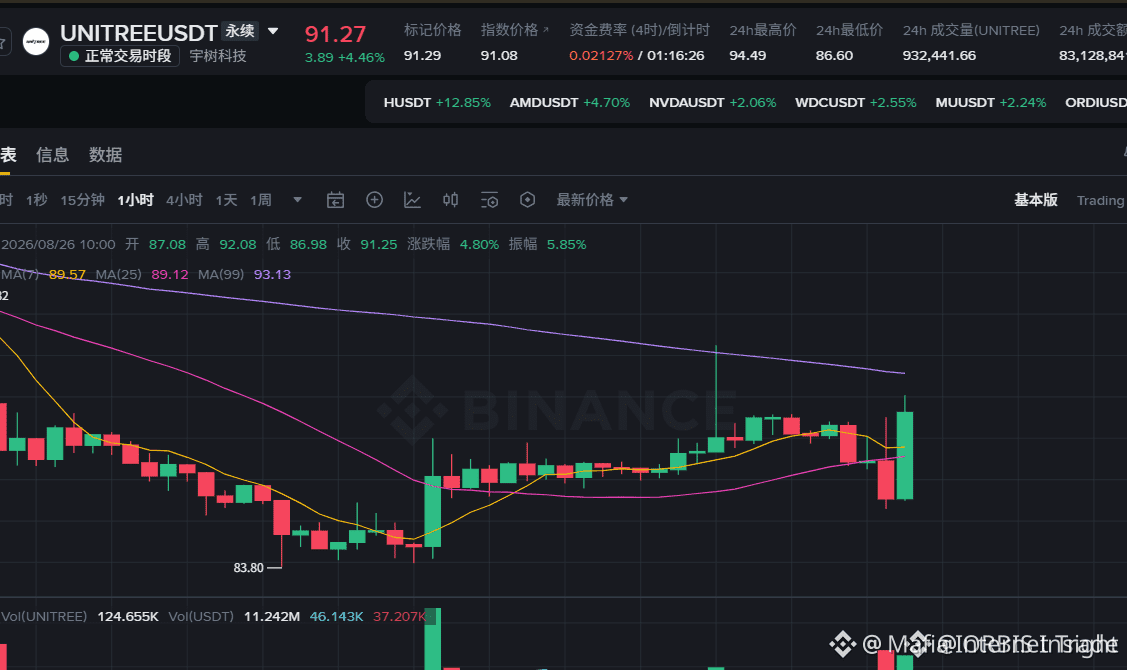Click the 永续 perpetual contract tag

pyautogui.click(x=240, y=31)
